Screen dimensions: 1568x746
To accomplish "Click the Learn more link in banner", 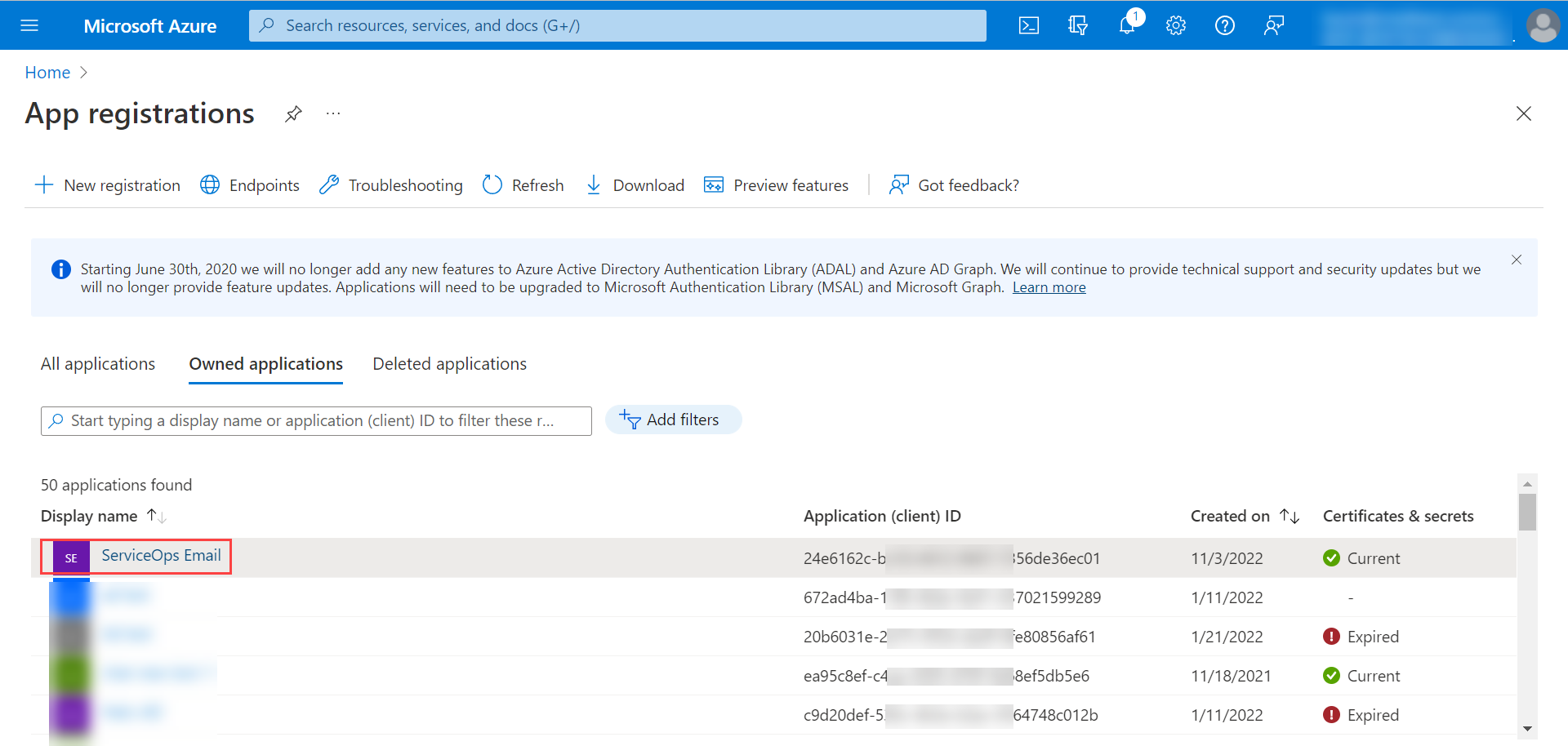I will [x=1049, y=287].
